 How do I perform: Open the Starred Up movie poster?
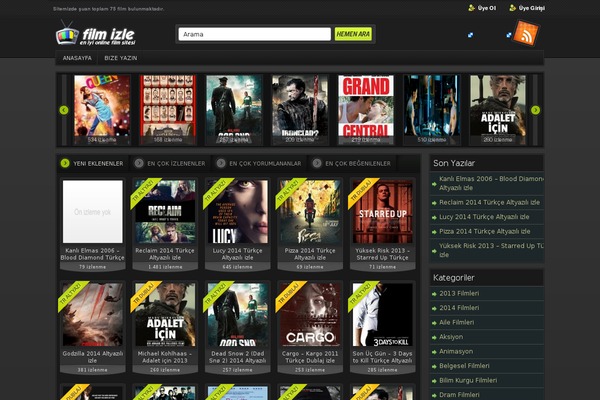tap(383, 212)
